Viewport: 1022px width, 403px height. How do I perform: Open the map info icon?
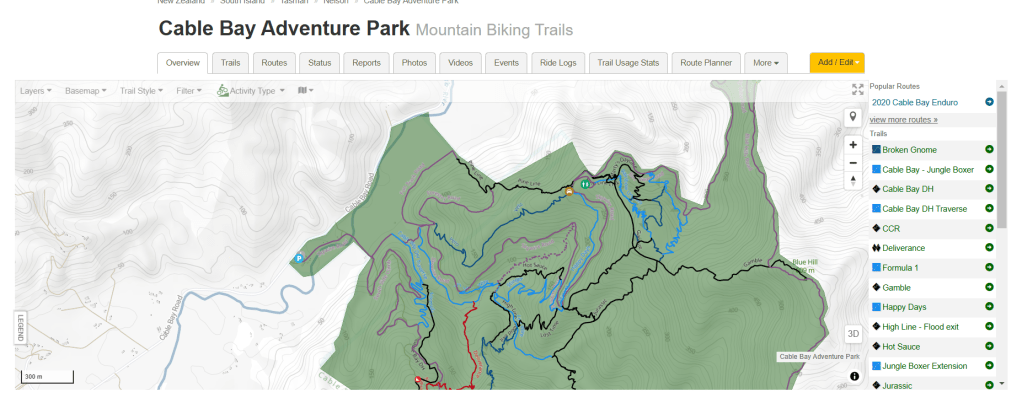coord(854,377)
